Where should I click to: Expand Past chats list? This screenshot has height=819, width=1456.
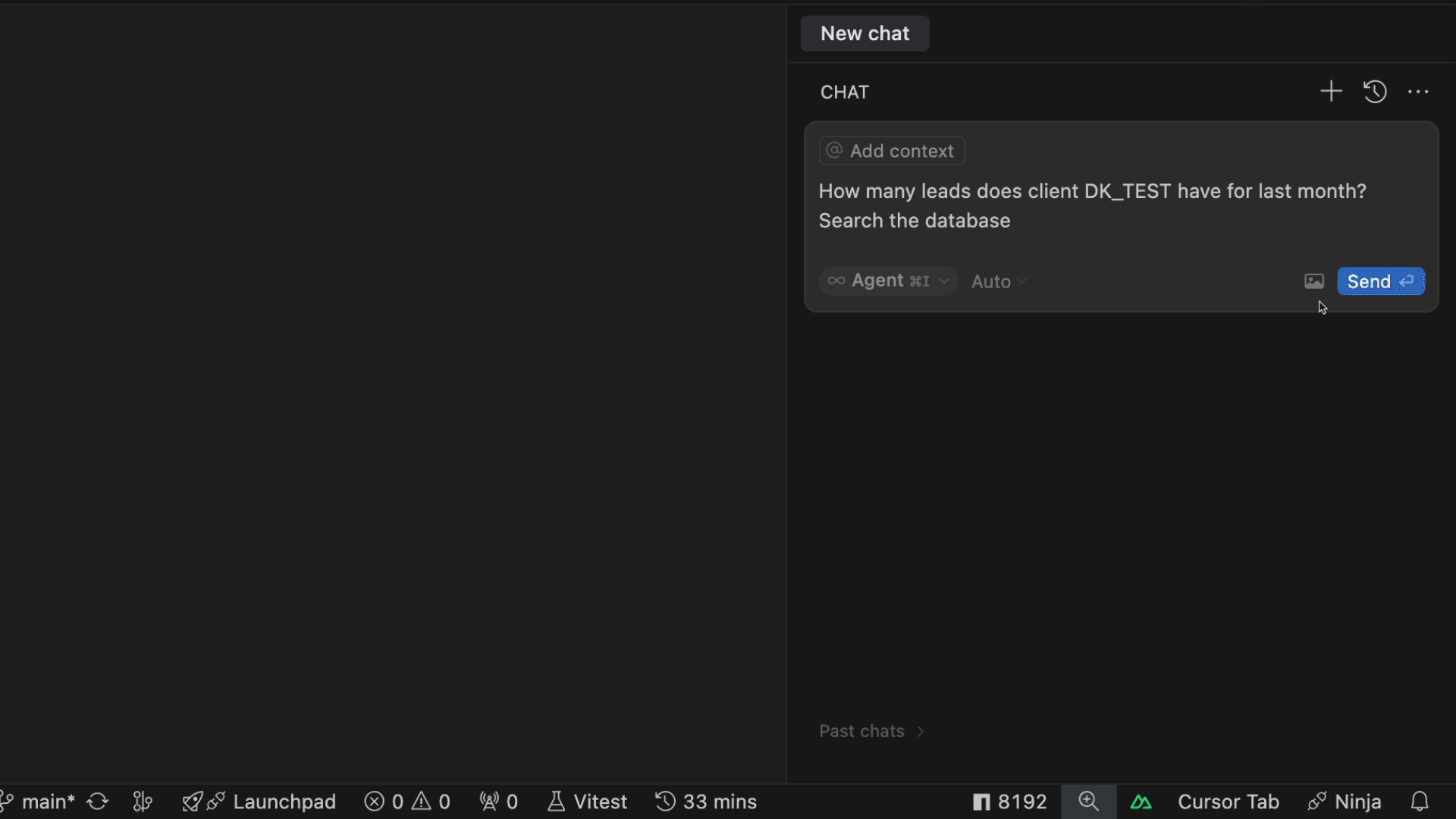click(x=871, y=731)
